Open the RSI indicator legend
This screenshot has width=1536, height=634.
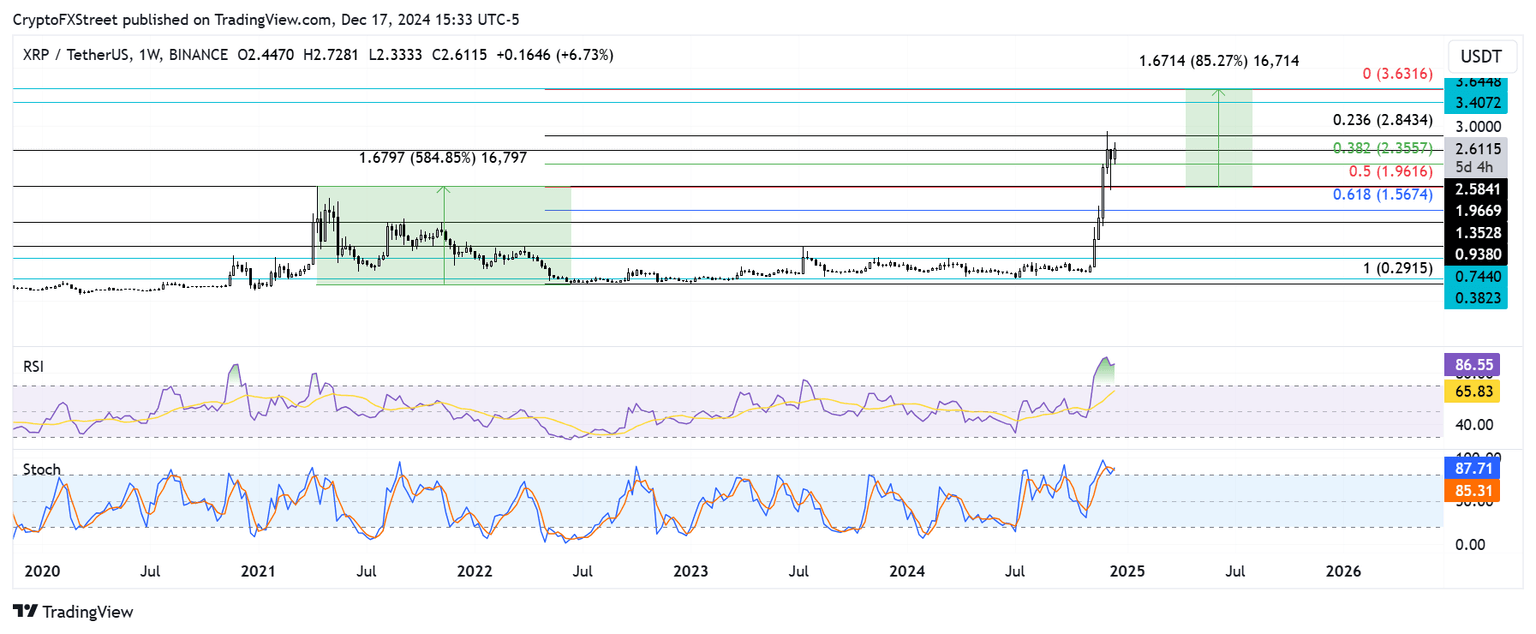(x=33, y=366)
